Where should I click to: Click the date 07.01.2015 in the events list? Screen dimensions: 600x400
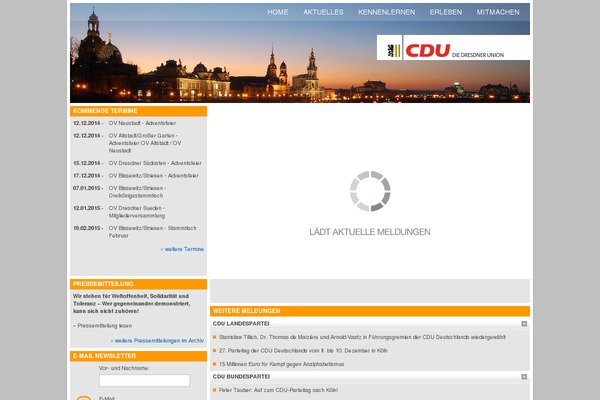(87, 188)
